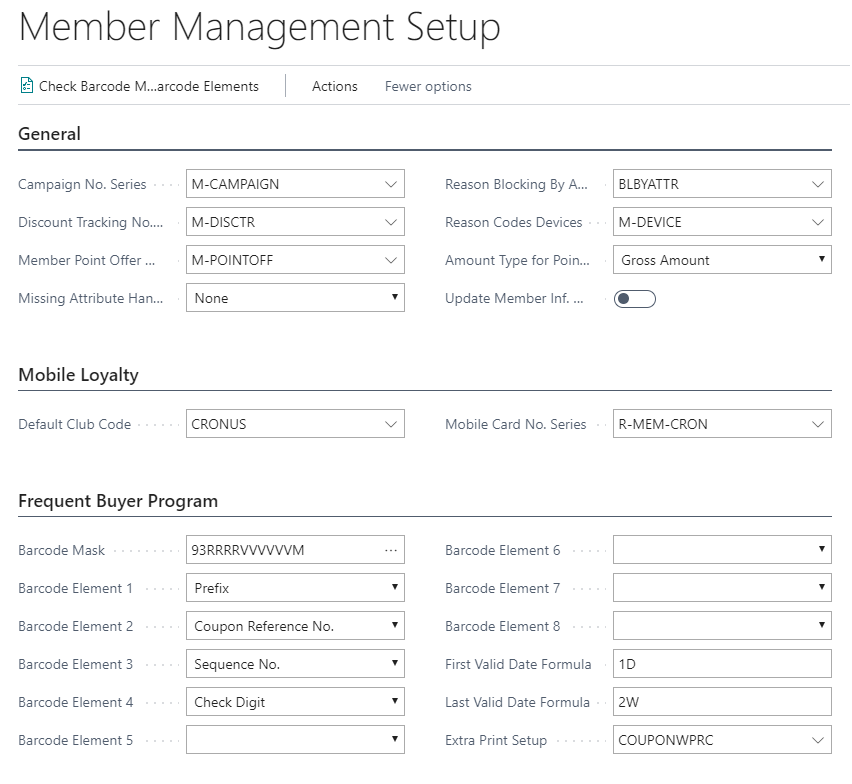Open the Mobile Card No. Series dropdown

pyautogui.click(x=818, y=424)
